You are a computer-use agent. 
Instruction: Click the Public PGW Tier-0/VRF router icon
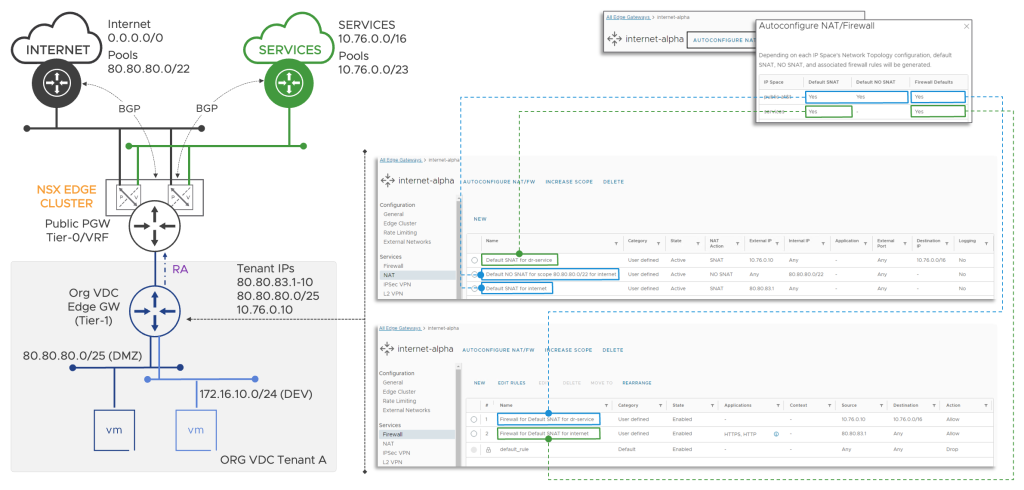click(x=155, y=227)
